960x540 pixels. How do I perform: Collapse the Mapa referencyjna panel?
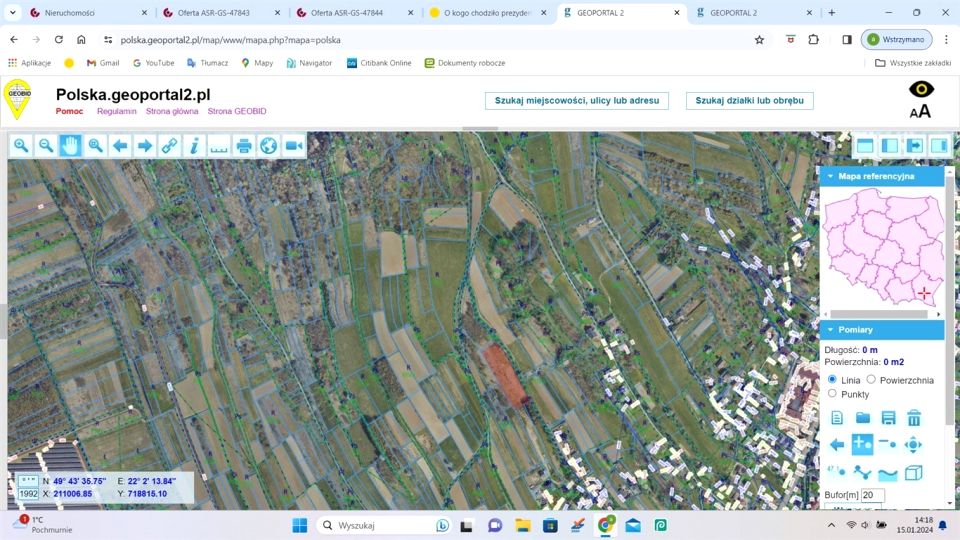[830, 176]
